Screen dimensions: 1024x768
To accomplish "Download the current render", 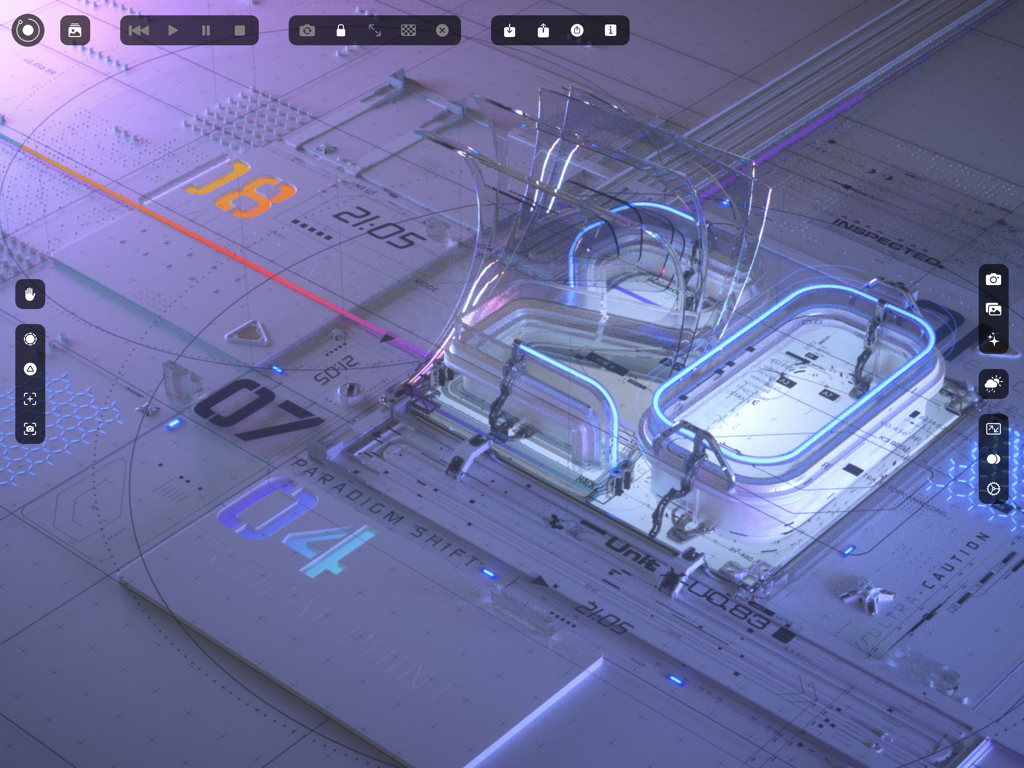I will point(510,30).
